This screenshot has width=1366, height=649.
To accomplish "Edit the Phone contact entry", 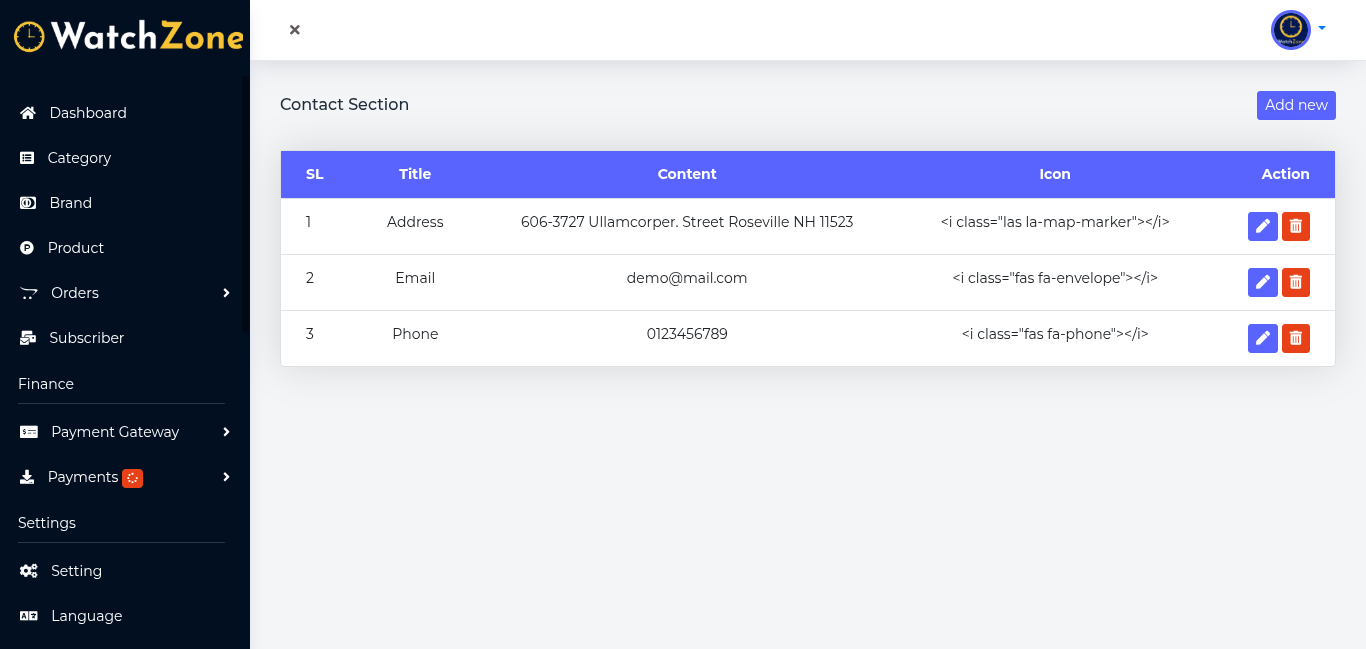I will pyautogui.click(x=1263, y=339).
